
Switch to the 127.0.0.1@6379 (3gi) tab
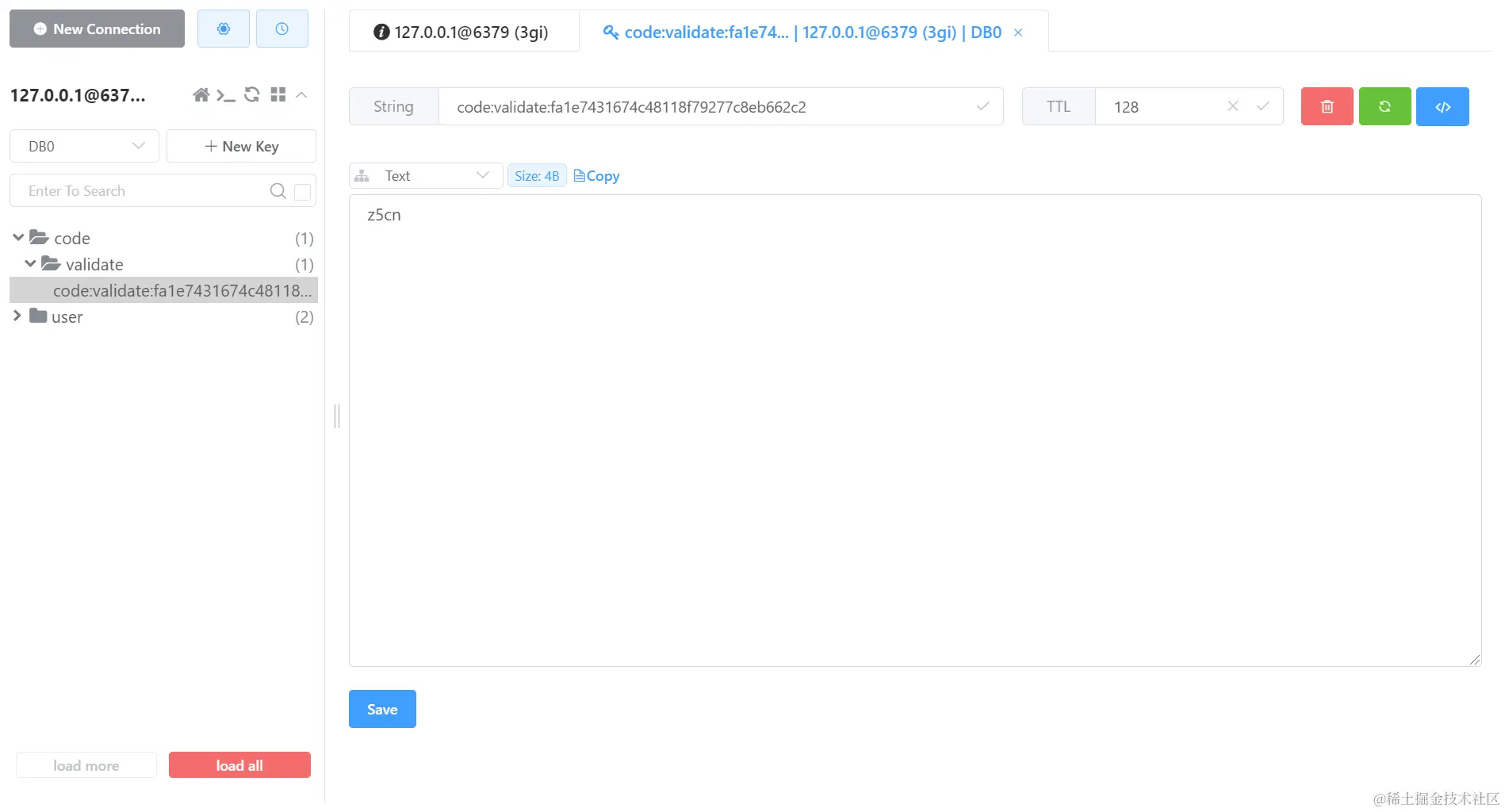463,32
